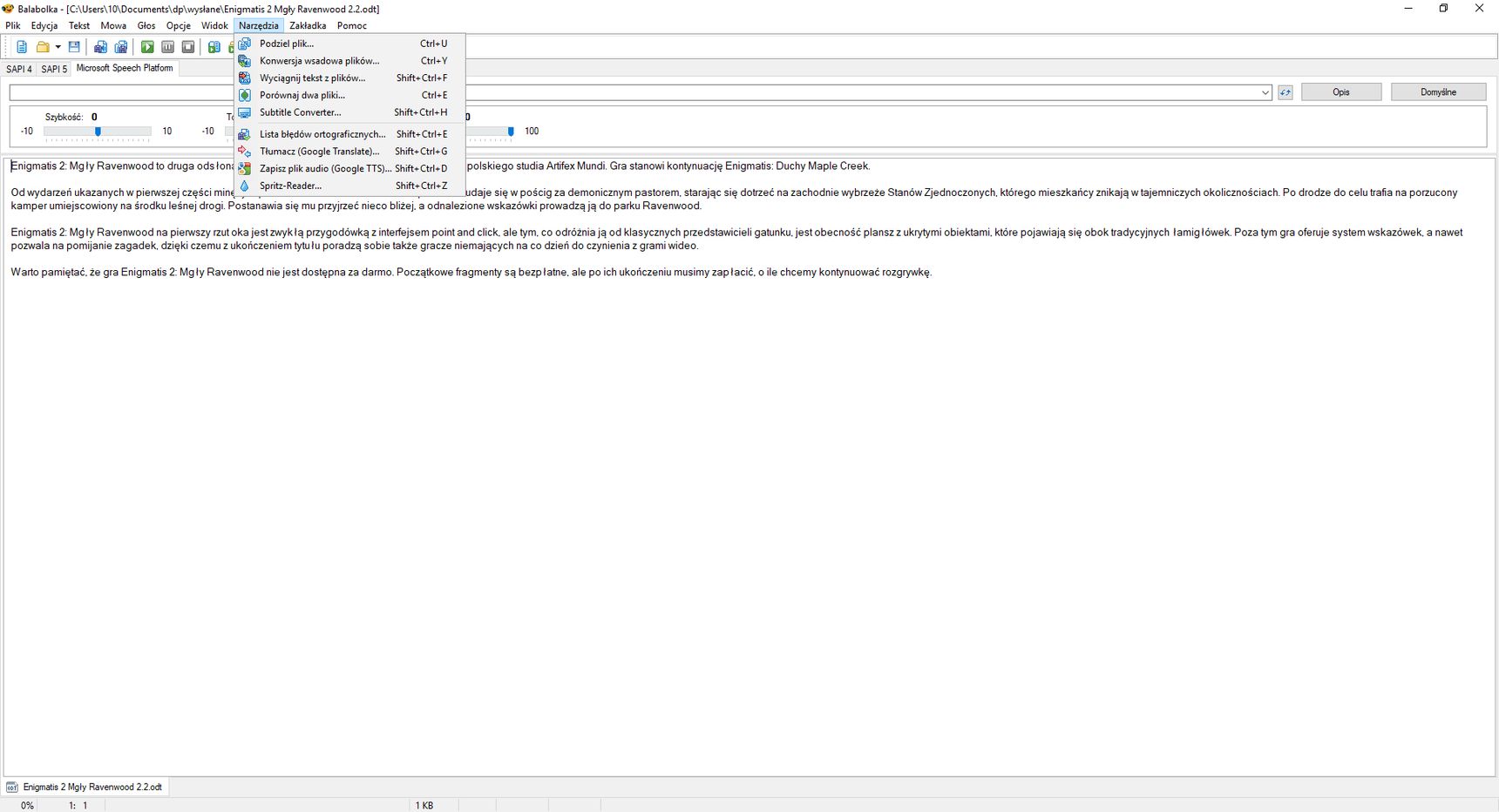1499x812 pixels.
Task: Click inside the voice selection combo field
Action: tap(641, 92)
